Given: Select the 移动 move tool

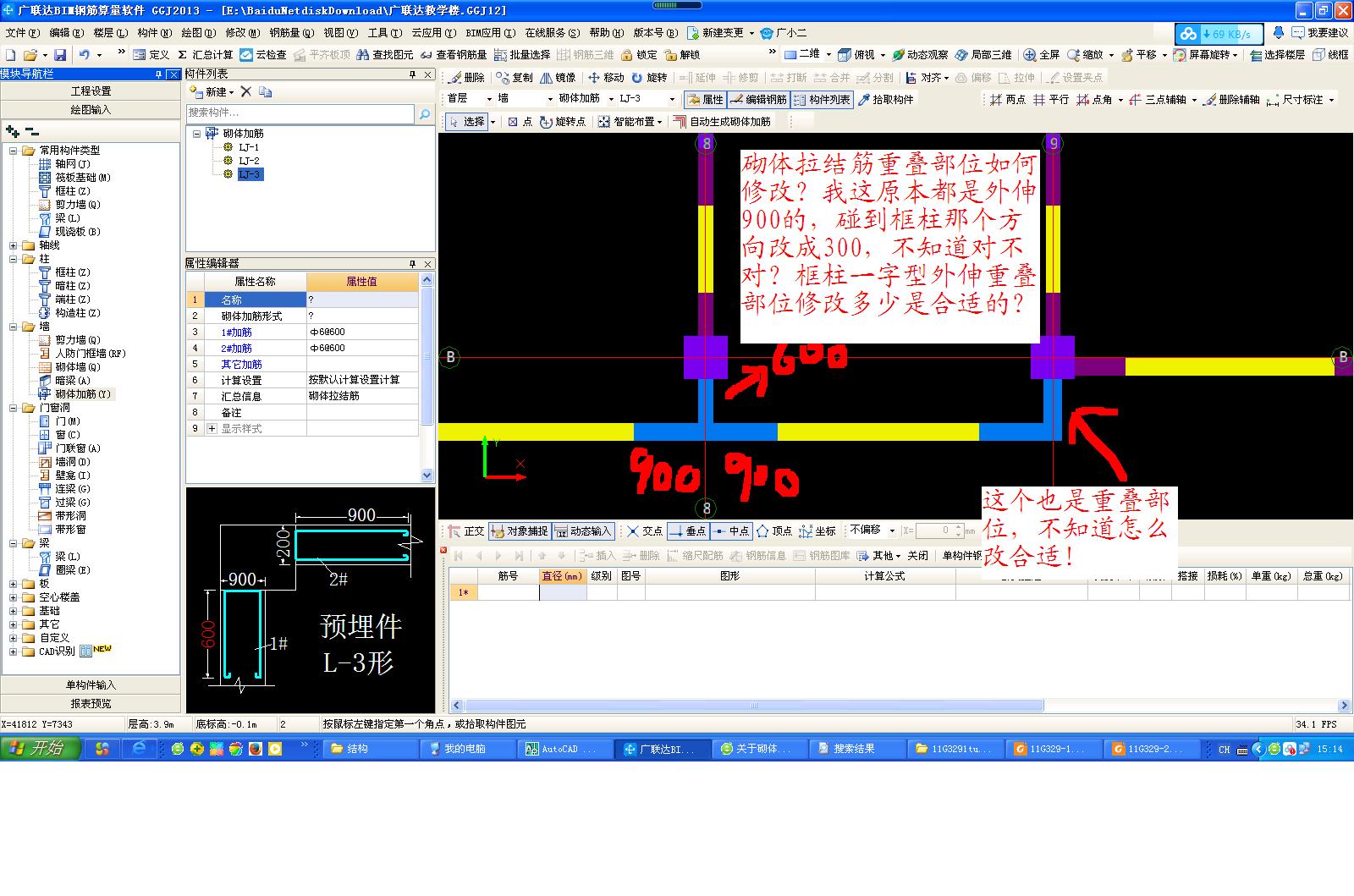Looking at the screenshot, I should [606, 77].
